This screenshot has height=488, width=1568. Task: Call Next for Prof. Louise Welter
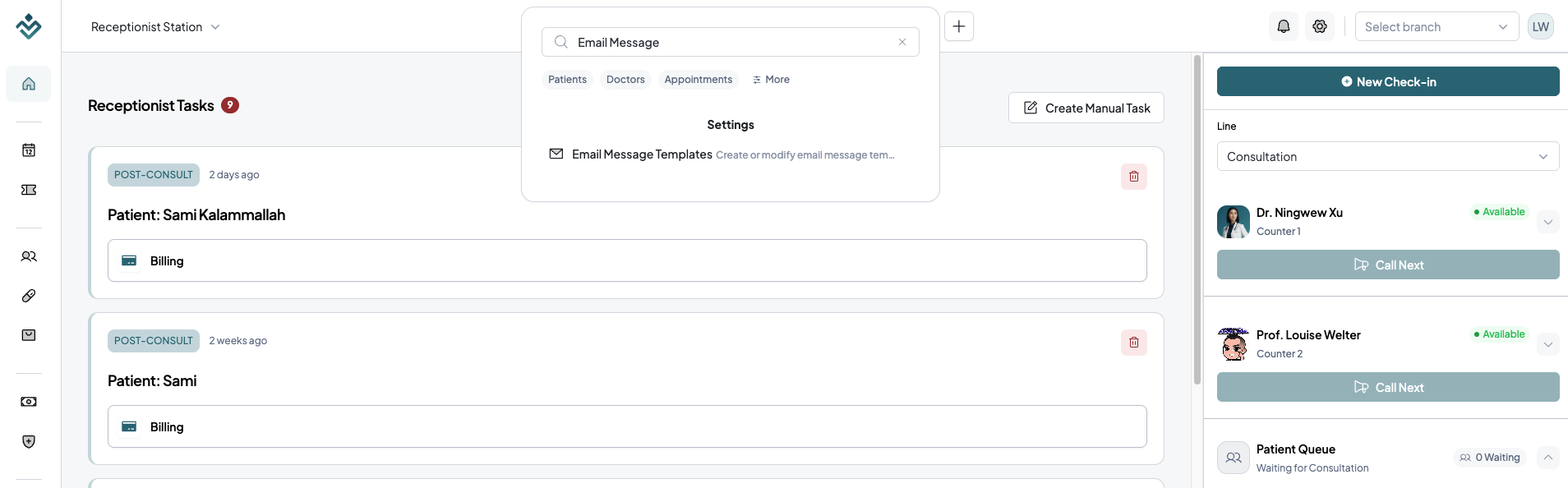pos(1388,387)
